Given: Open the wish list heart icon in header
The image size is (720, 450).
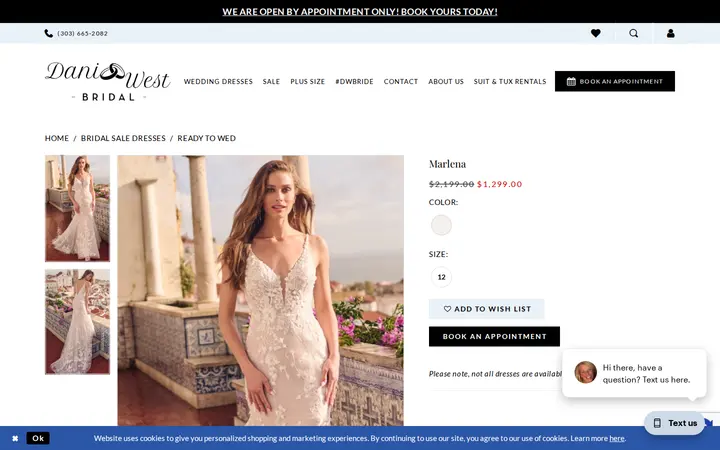Looking at the screenshot, I should [596, 33].
